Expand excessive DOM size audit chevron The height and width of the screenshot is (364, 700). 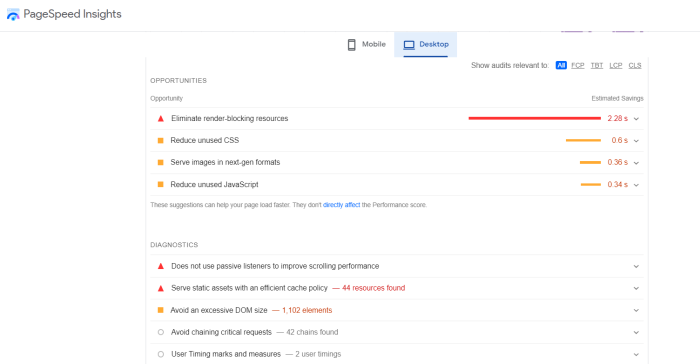click(636, 310)
